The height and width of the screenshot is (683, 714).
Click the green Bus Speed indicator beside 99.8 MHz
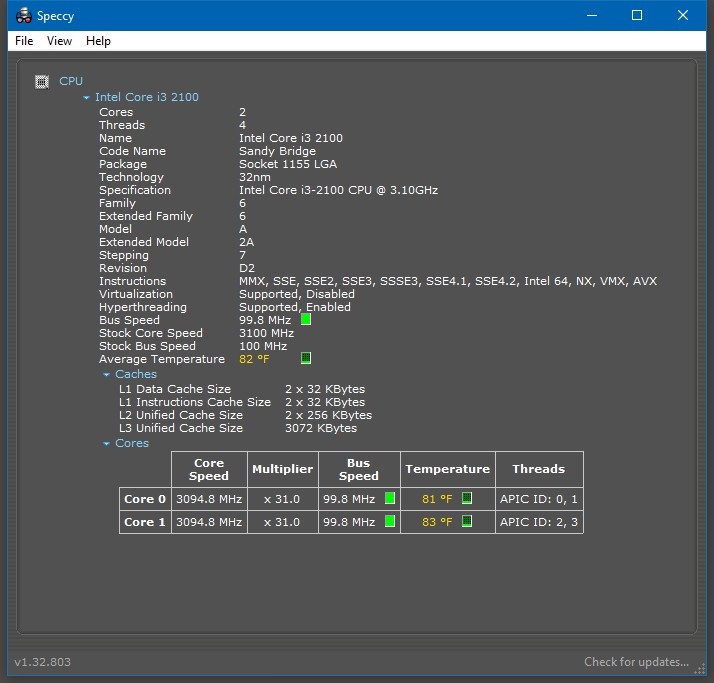click(306, 320)
